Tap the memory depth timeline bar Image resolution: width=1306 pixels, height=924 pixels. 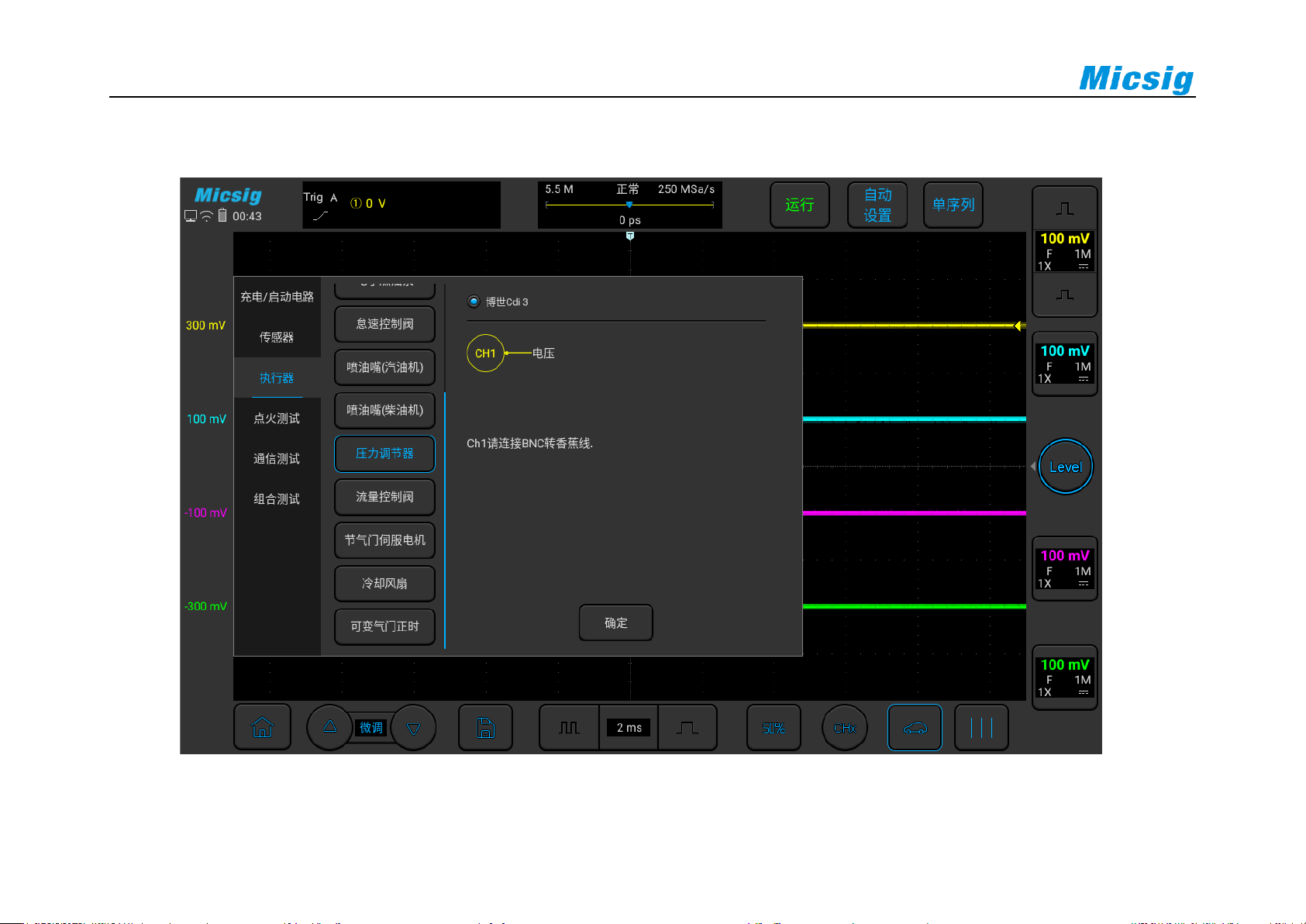(629, 205)
